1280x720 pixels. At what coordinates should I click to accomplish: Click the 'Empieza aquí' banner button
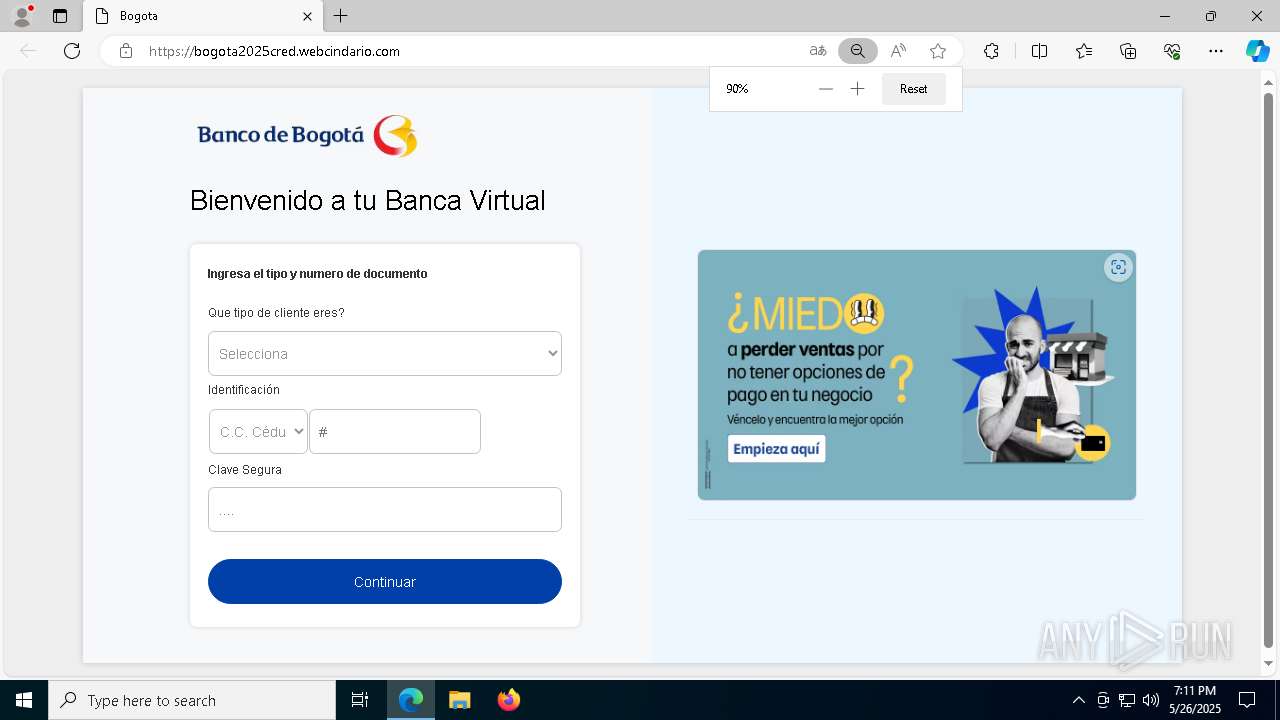tap(776, 449)
